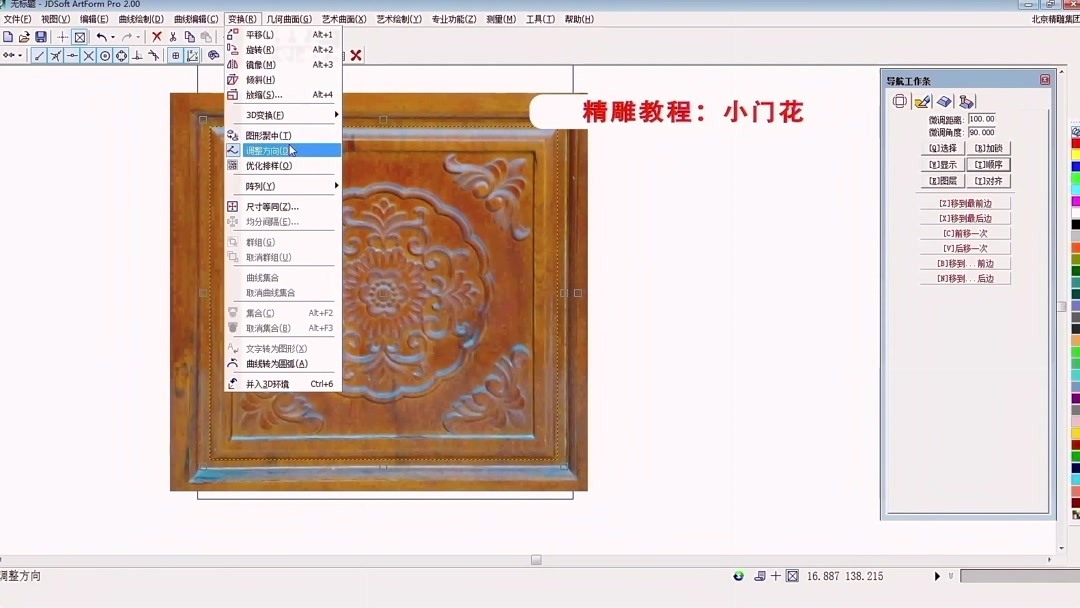
Task: Click the red X delete icon
Action: pos(156,36)
